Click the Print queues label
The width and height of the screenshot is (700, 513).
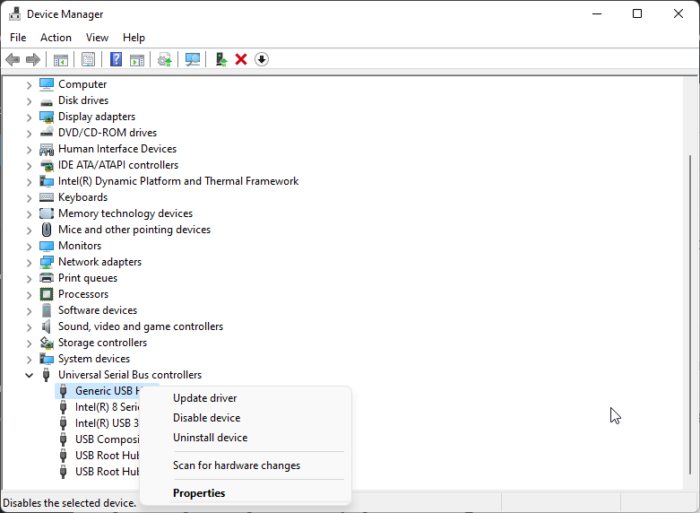pos(88,278)
